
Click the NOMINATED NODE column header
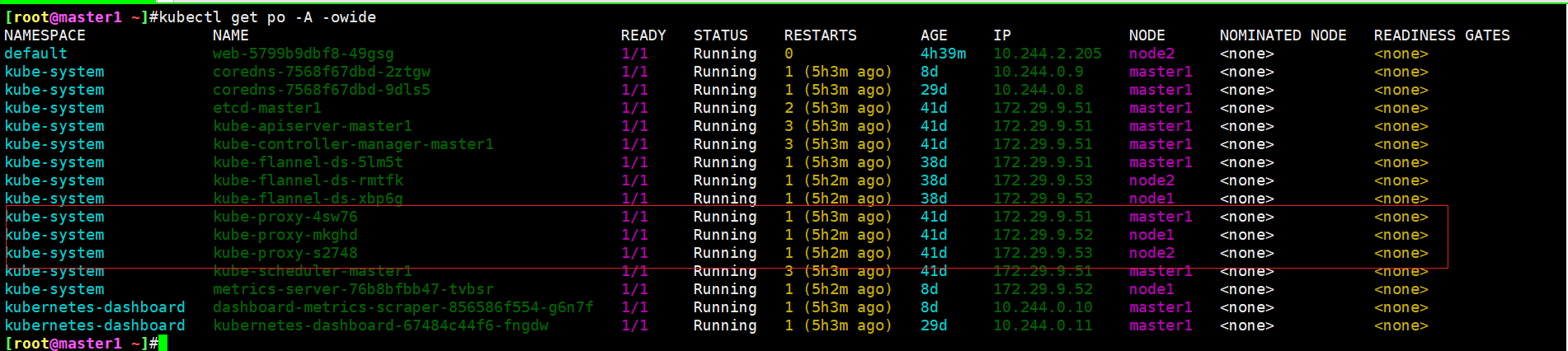tap(1283, 35)
